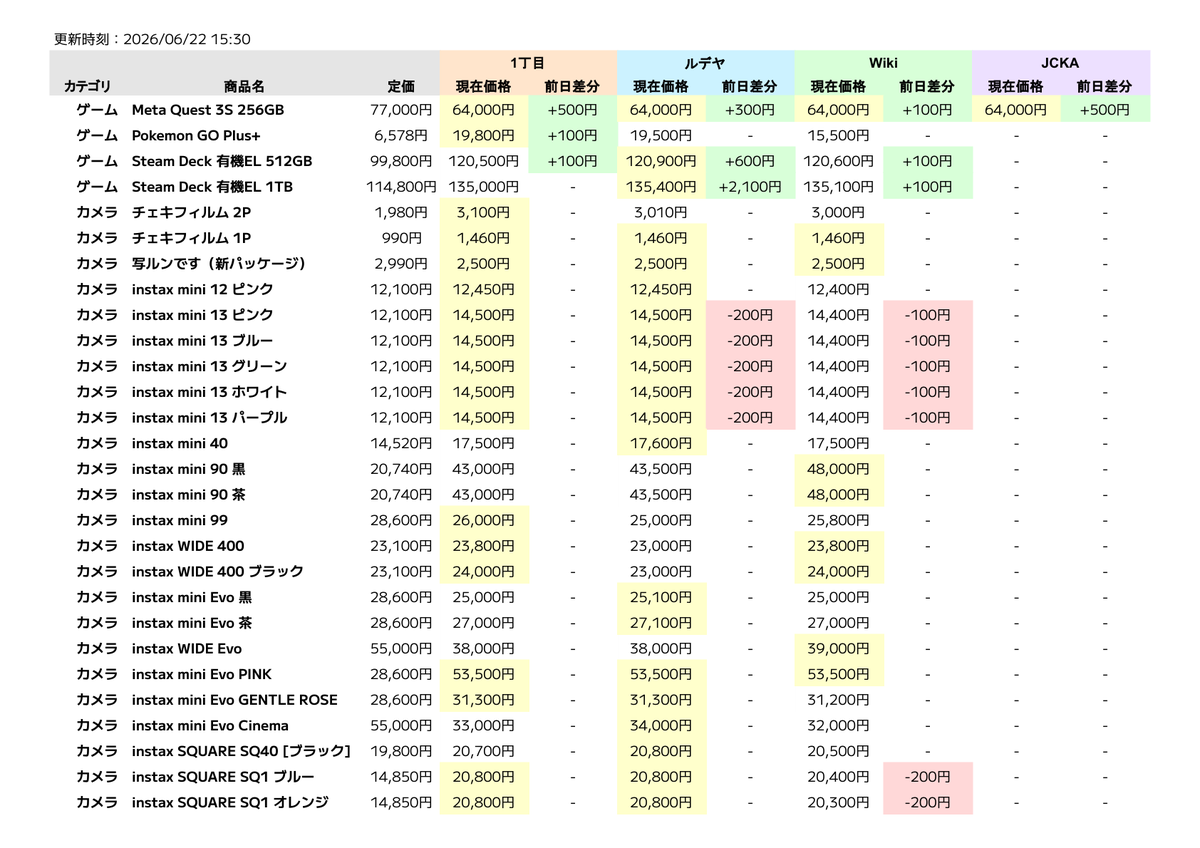
Task: Click the 26,000円 price cell
Action: point(483,520)
